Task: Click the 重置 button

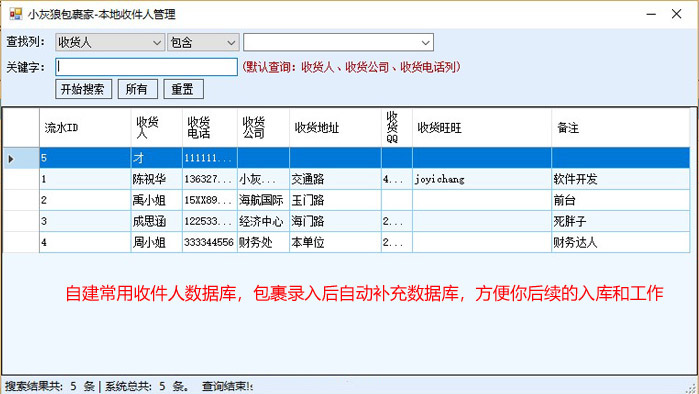Action: (x=183, y=89)
